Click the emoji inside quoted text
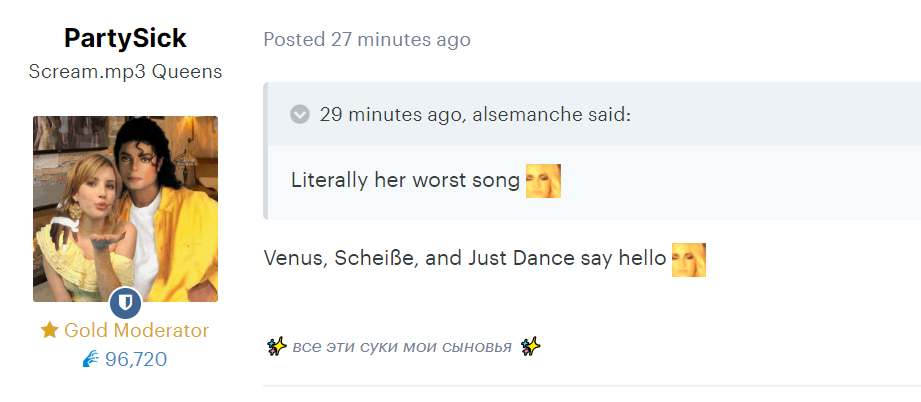Viewport: 921px width, 402px height. point(543,181)
